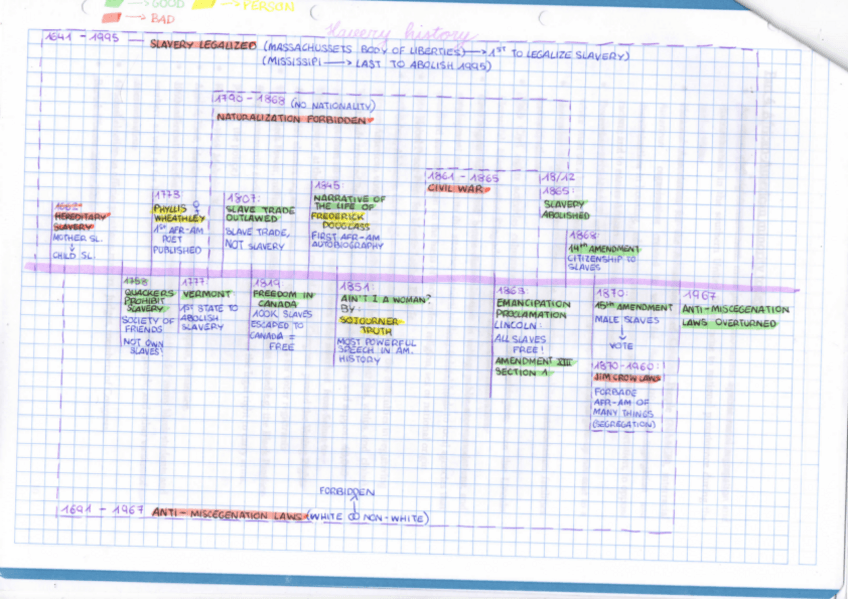Select "CITIZENSHIP TO SLAVES" note
The width and height of the screenshot is (848, 599).
tap(601, 262)
